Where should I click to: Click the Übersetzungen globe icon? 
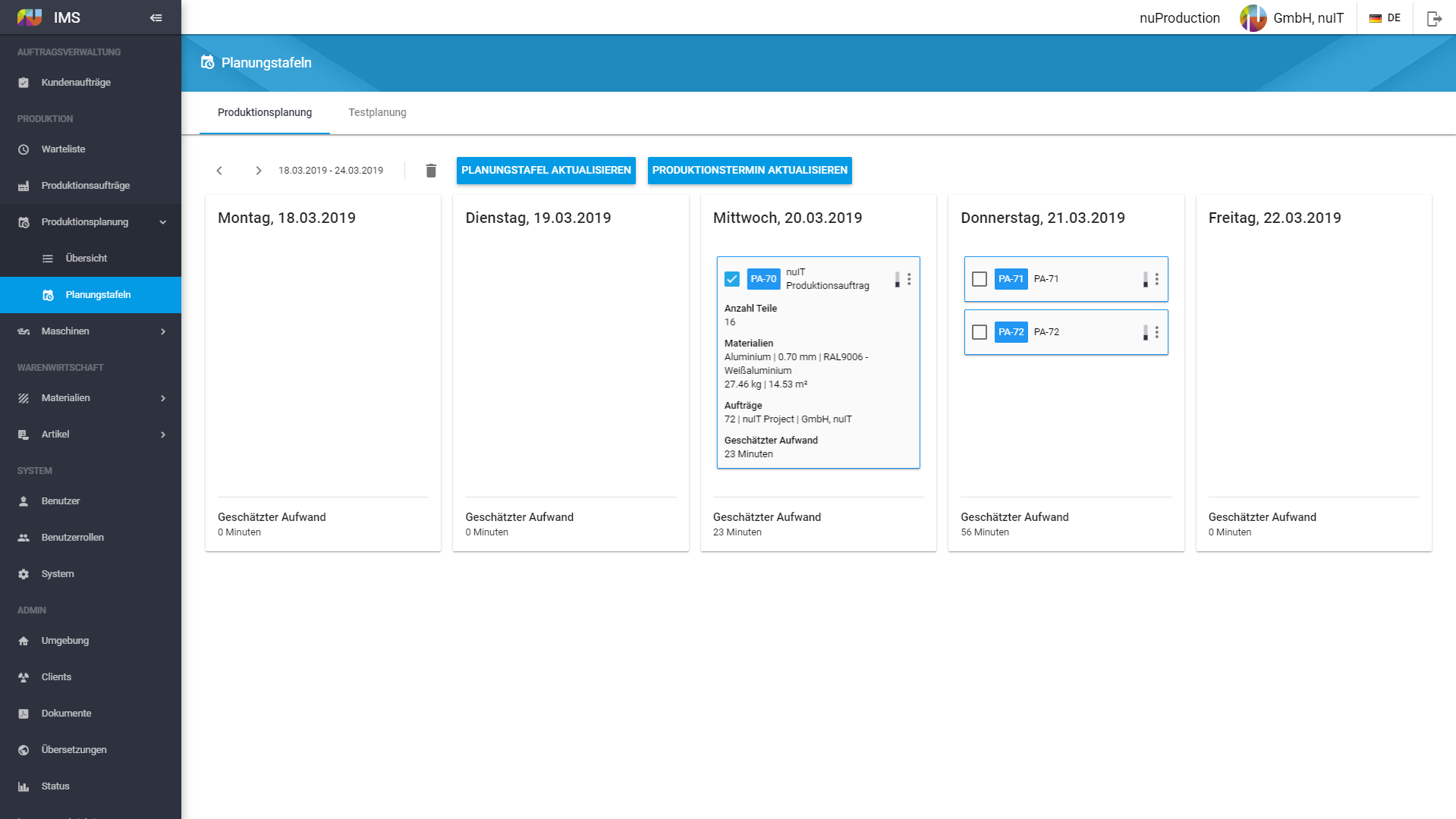24,750
